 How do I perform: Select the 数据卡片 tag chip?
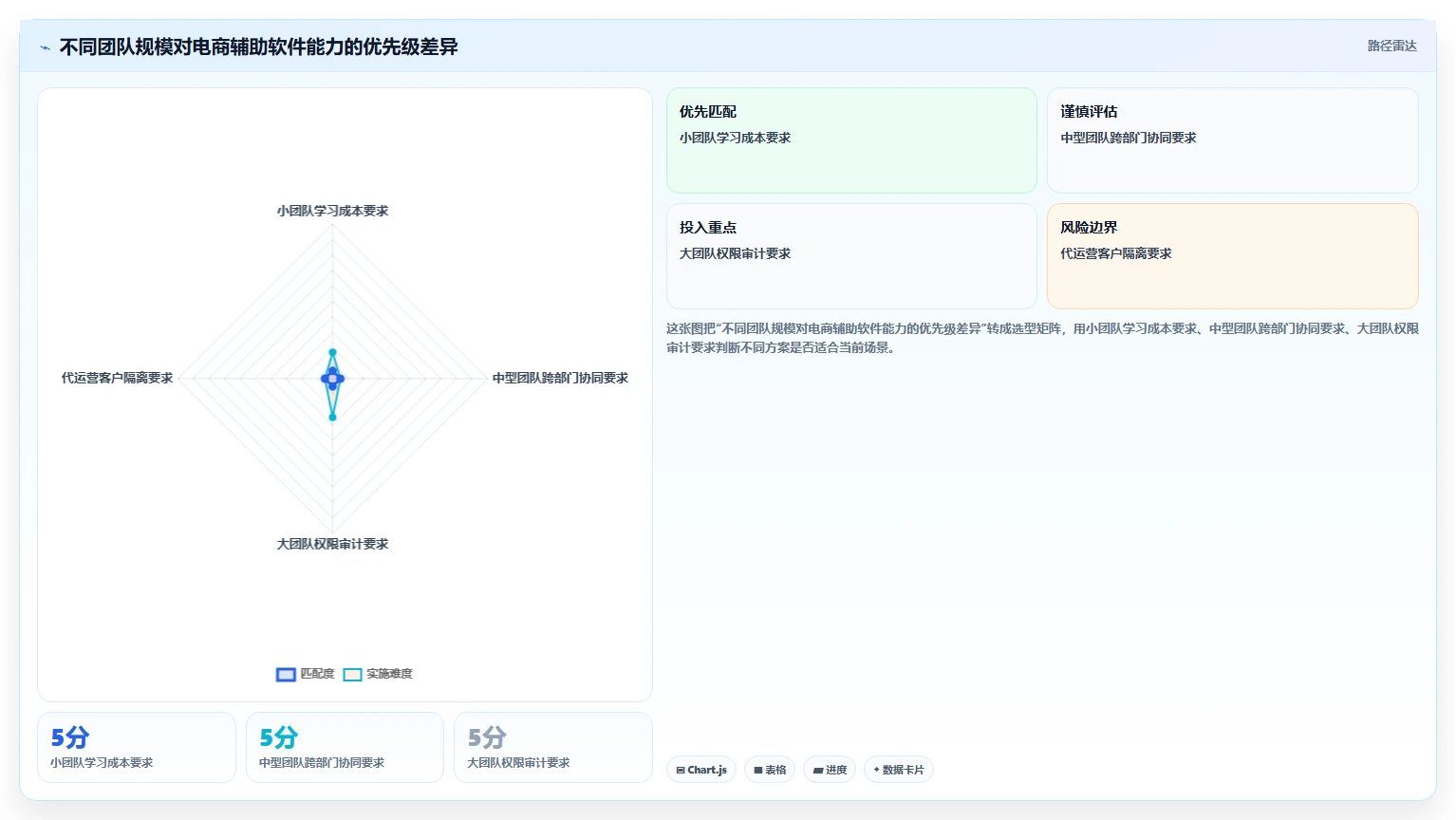pos(899,770)
